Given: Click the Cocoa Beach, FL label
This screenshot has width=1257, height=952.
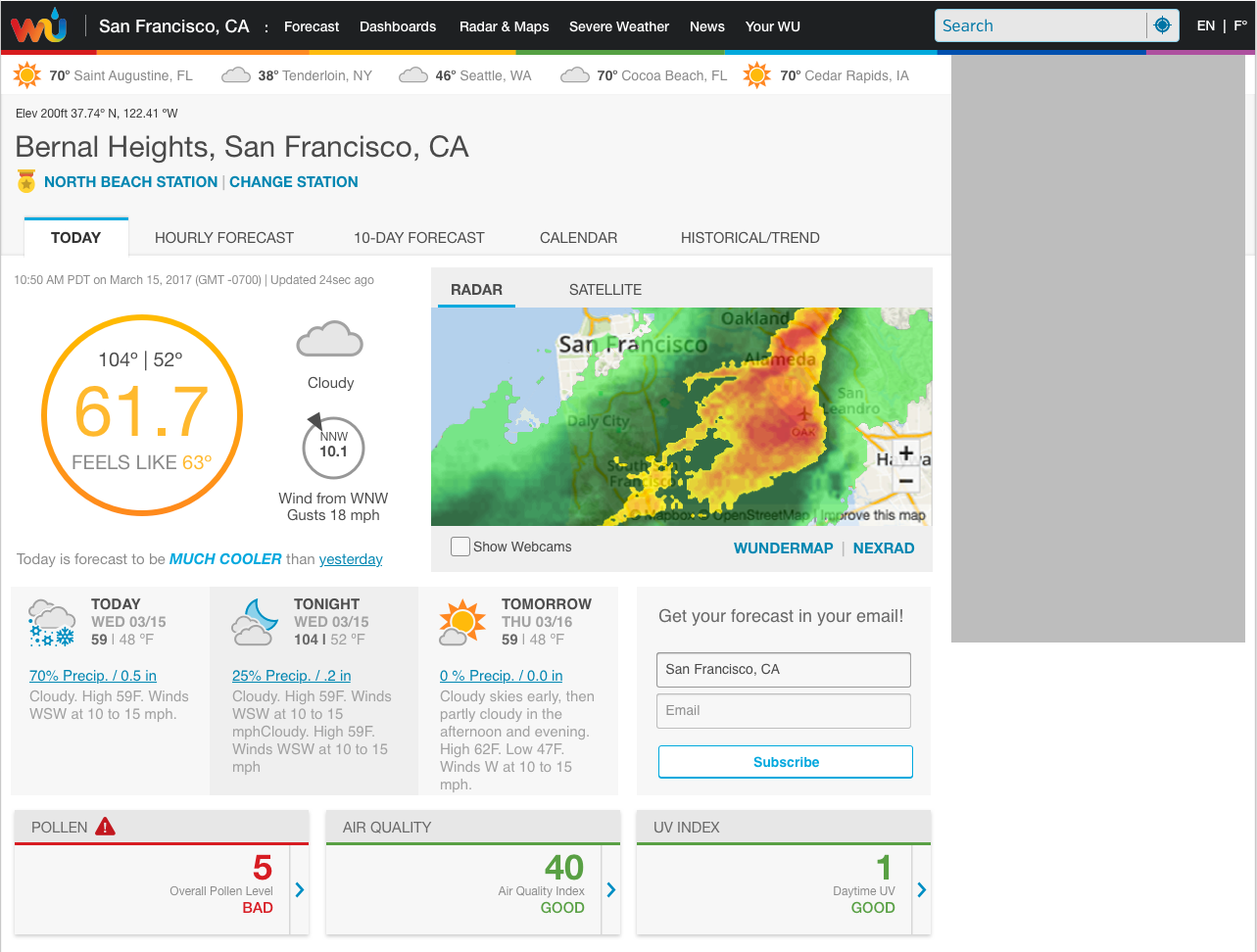Looking at the screenshot, I should 675,75.
